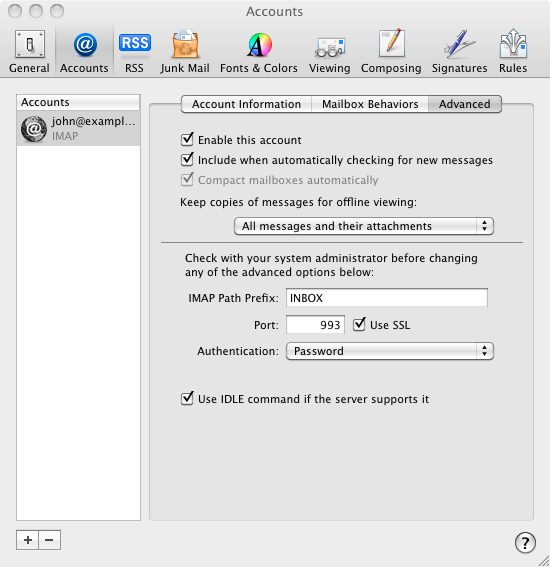550x567 pixels.
Task: Open the Composing preferences pane
Action: tap(391, 51)
